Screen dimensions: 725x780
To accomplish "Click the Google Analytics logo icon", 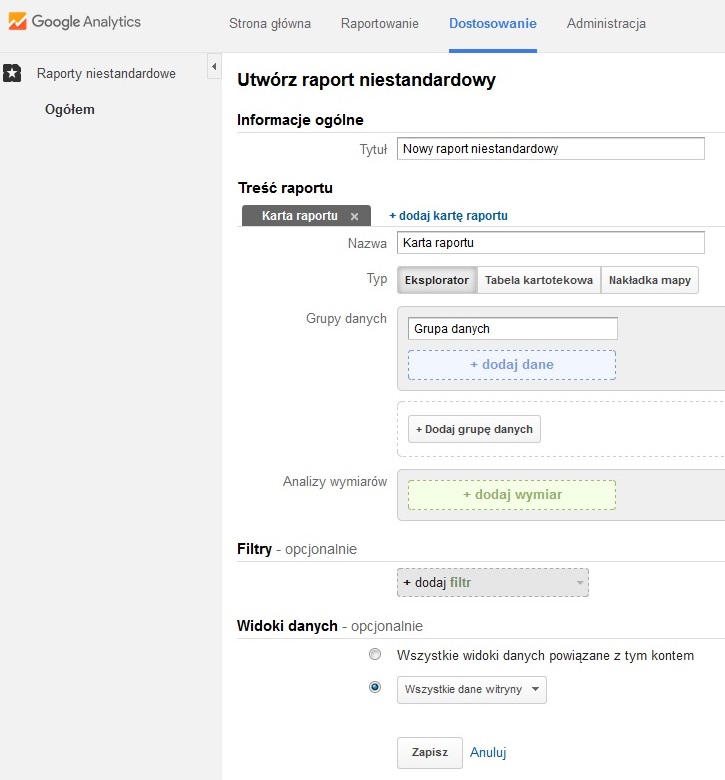I will [17, 21].
